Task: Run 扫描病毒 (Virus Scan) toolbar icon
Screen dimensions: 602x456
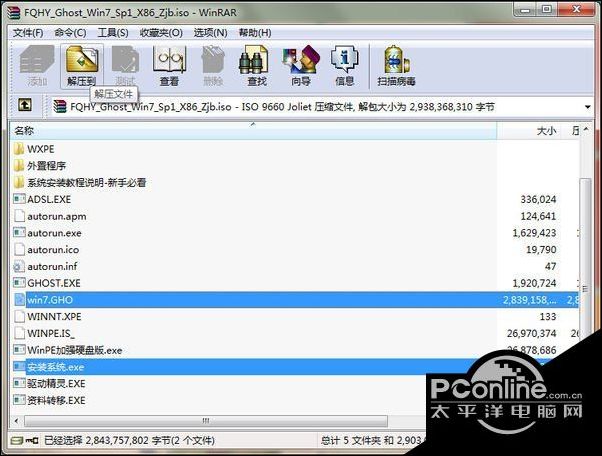Action: pyautogui.click(x=396, y=65)
